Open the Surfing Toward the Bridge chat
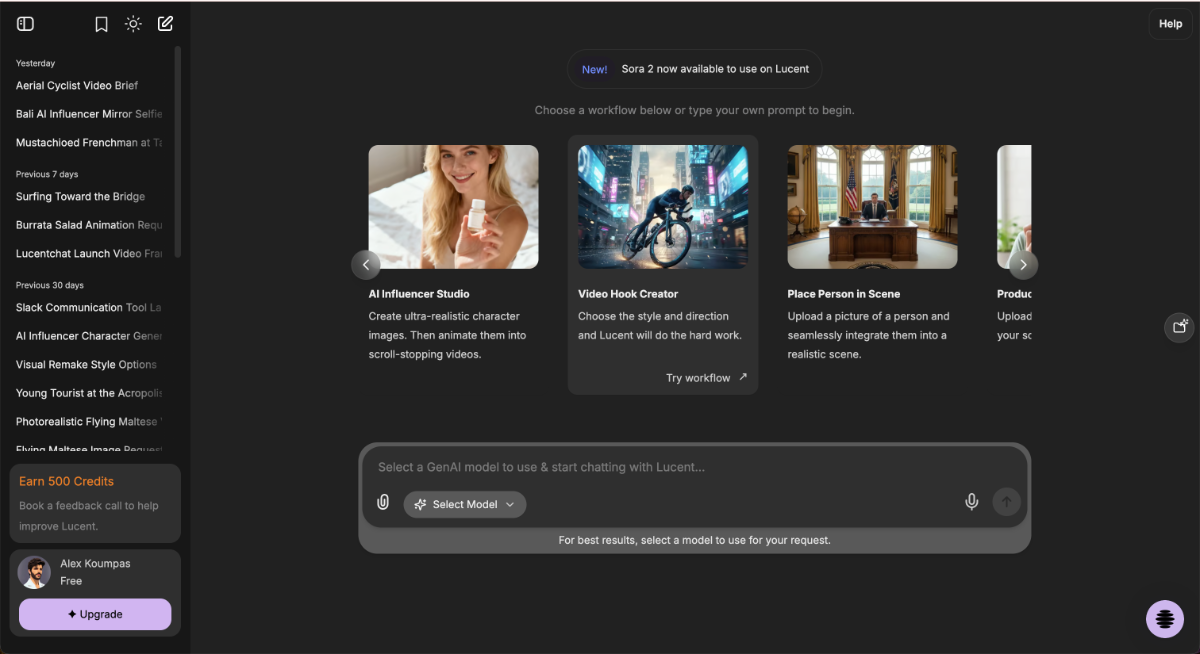This screenshot has height=654, width=1200. click(x=80, y=196)
